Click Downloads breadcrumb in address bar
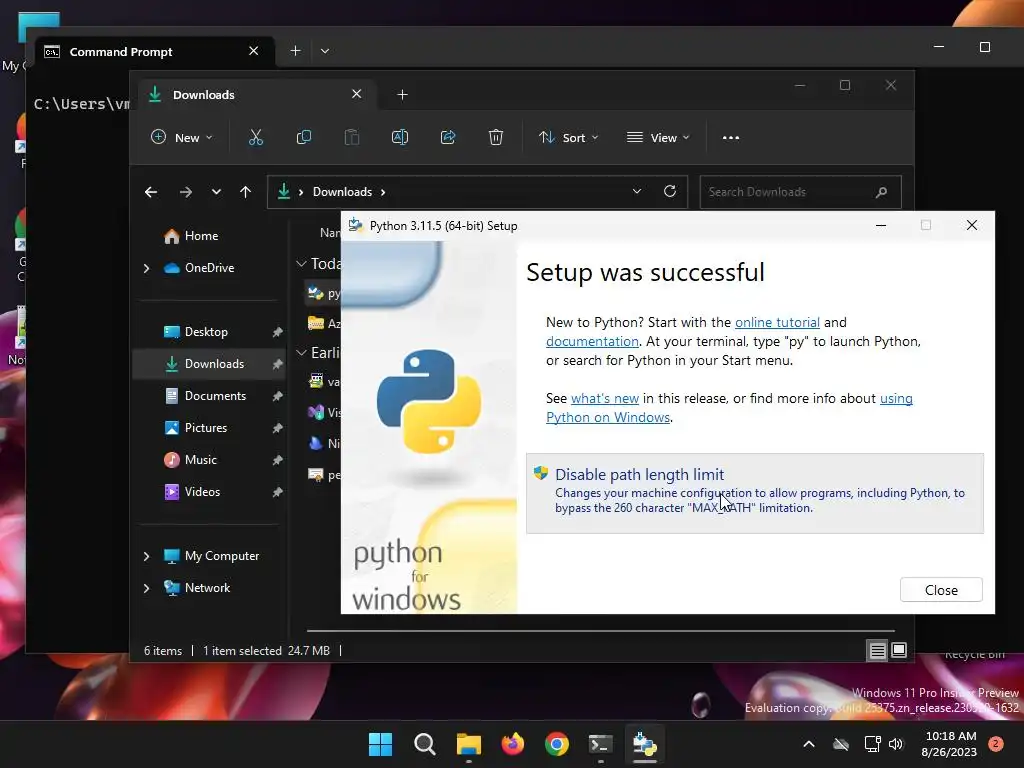Screen dimensions: 1024x768 (342, 192)
